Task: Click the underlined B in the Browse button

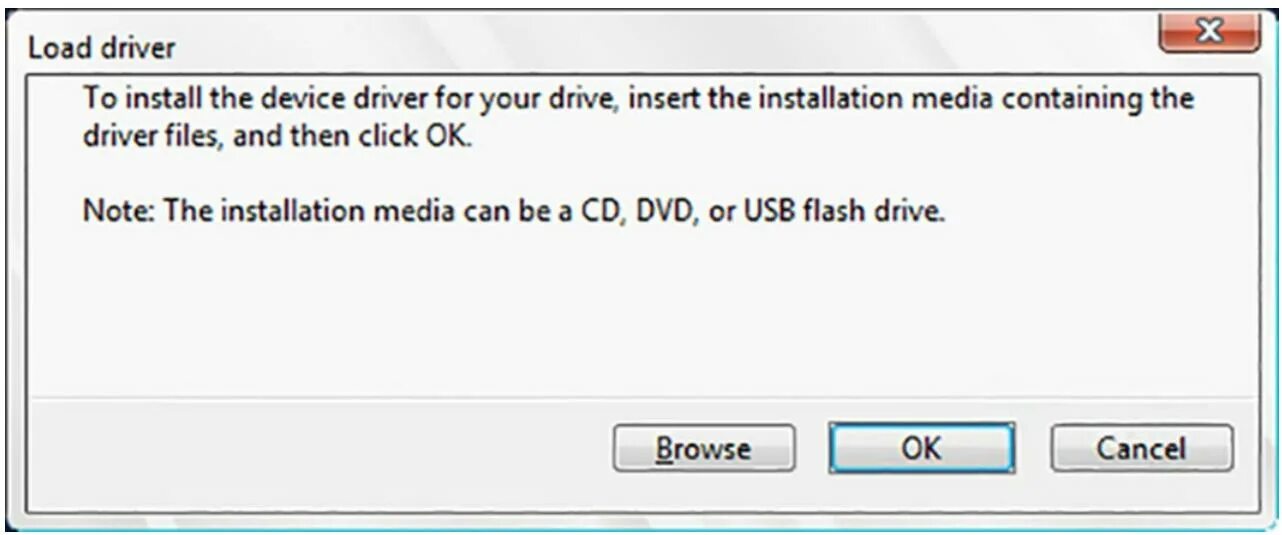Action: click(664, 449)
